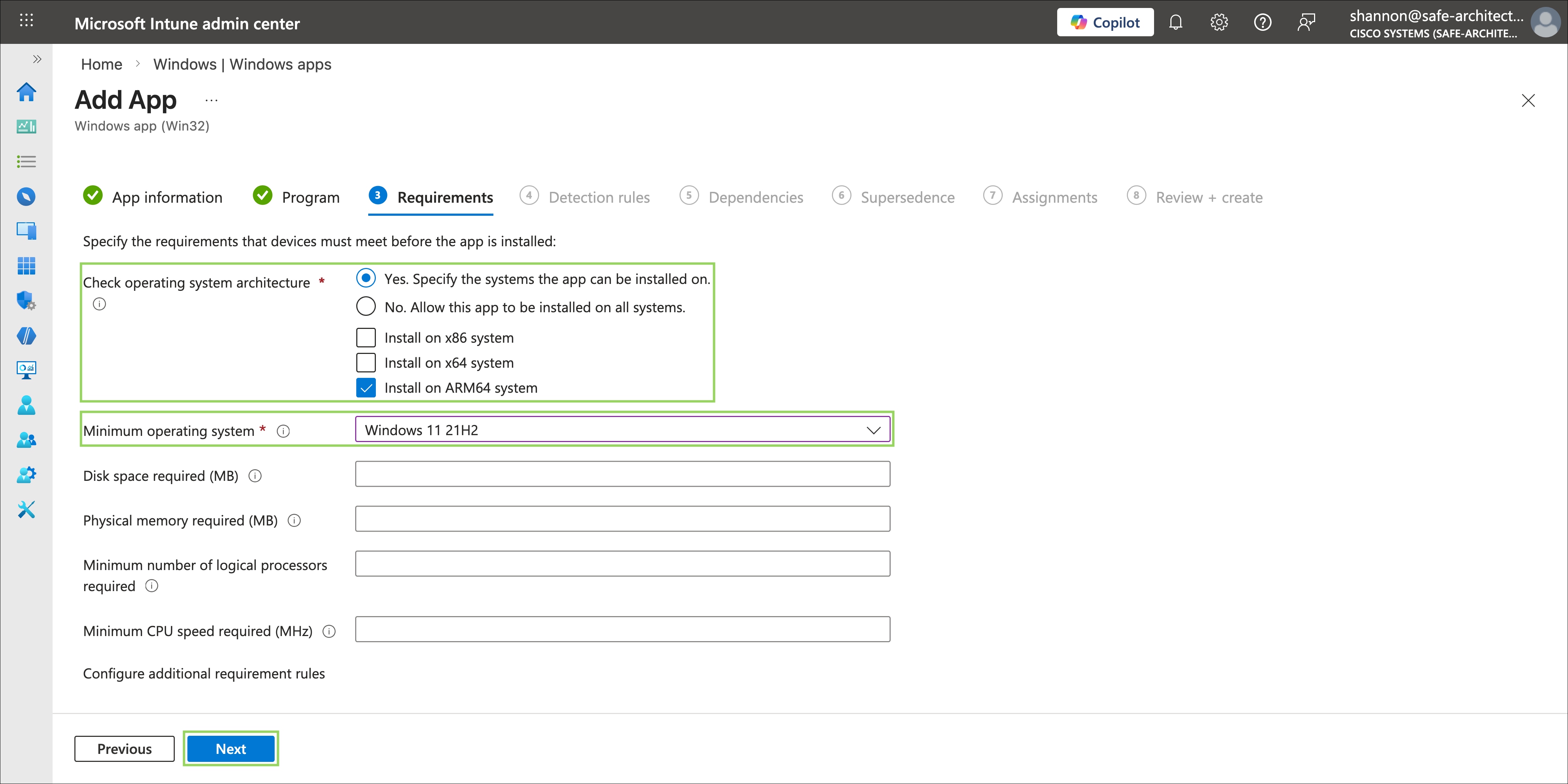1568x784 pixels.
Task: Open the Groups icon in sidebar
Action: coord(26,440)
